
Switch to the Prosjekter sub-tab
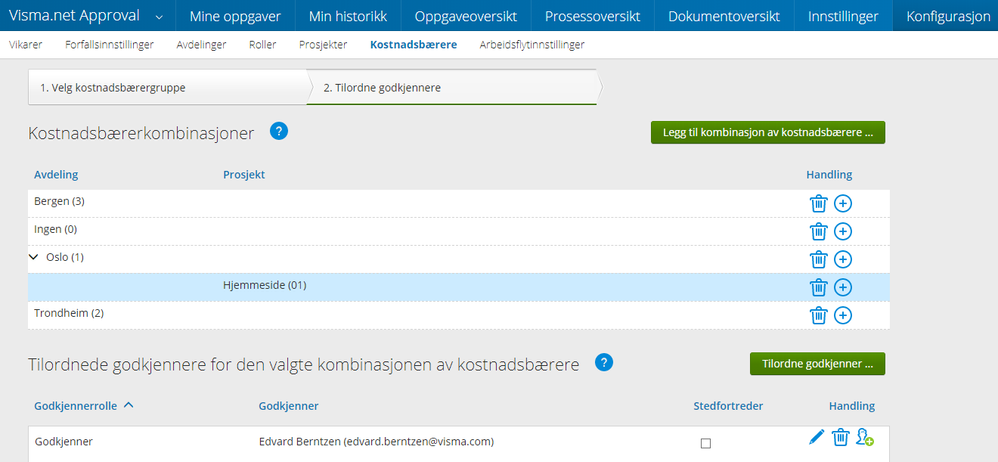323,45
